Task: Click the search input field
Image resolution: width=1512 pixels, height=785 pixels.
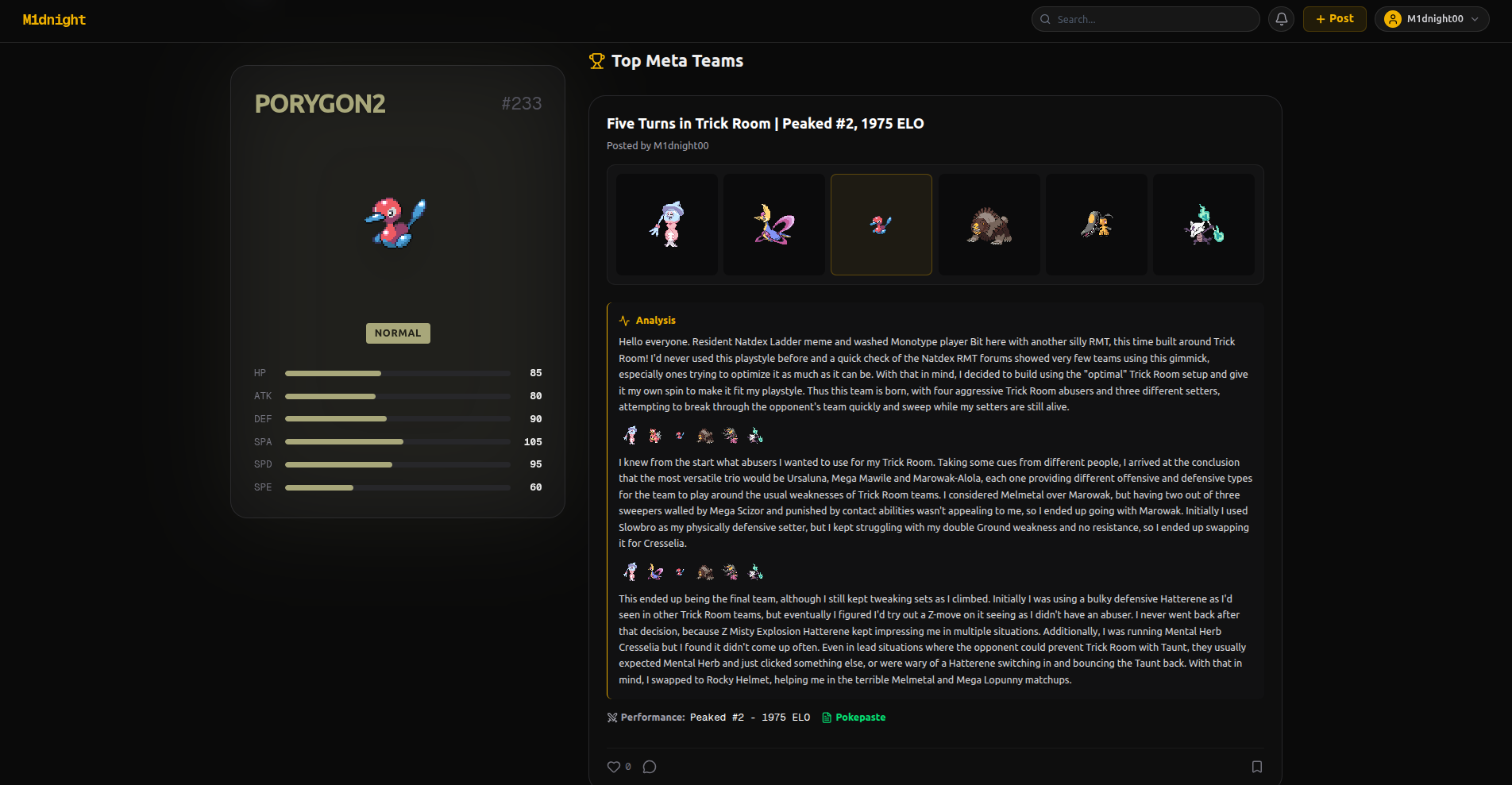Action: click(x=1145, y=19)
